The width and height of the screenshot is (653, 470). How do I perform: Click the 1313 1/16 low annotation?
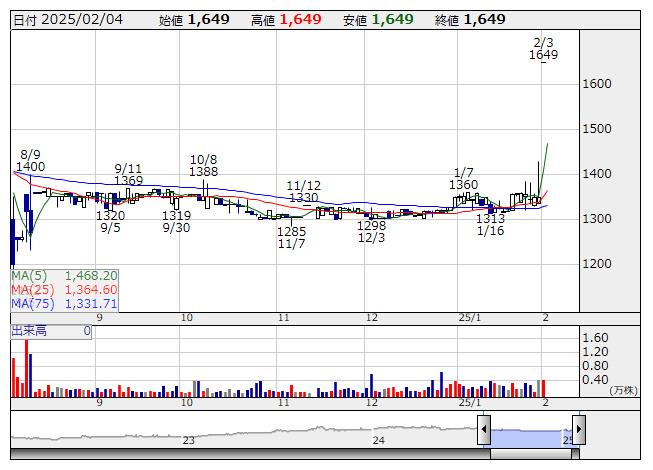tap(491, 224)
